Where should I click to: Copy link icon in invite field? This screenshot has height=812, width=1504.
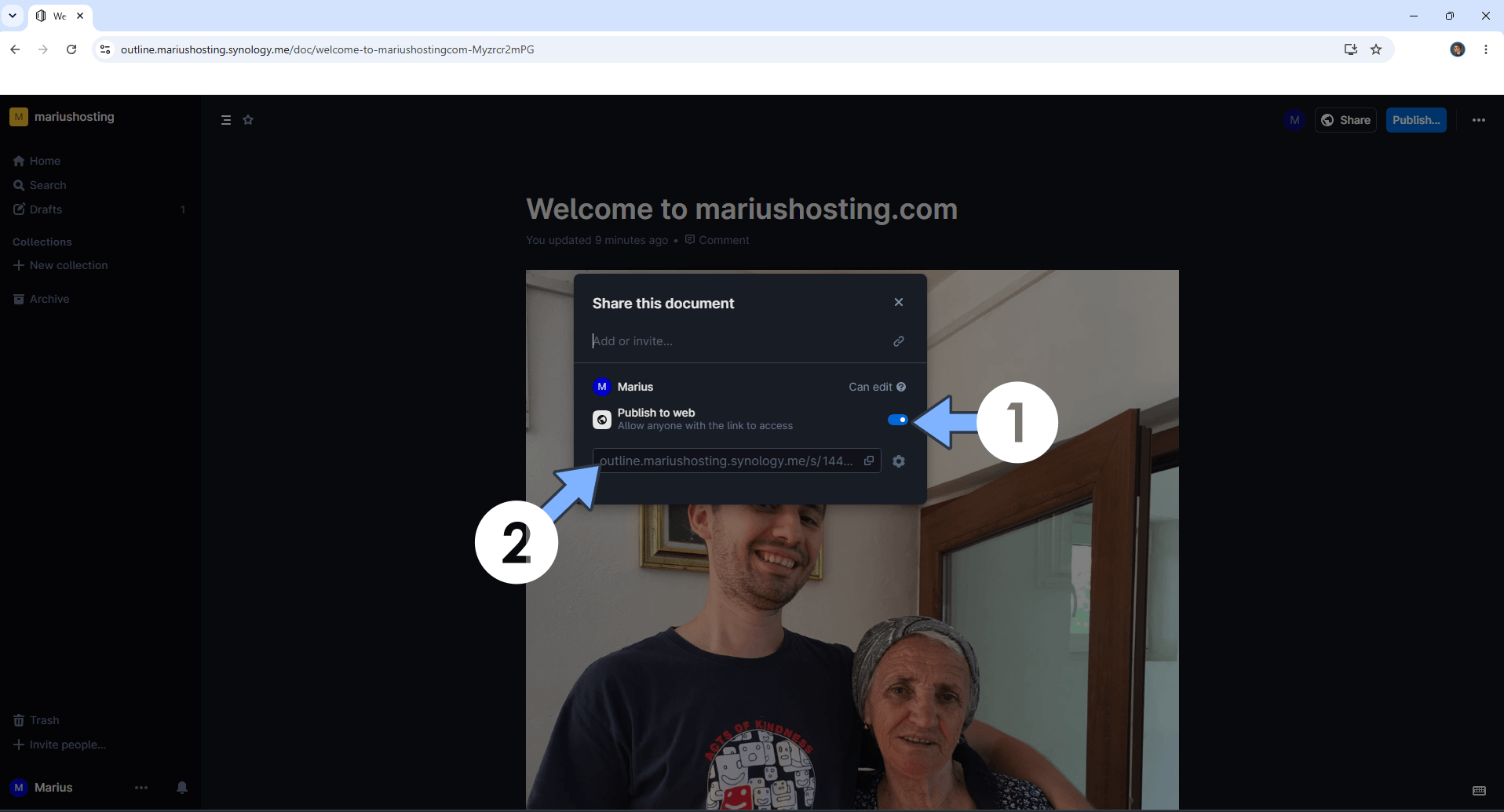click(x=899, y=341)
